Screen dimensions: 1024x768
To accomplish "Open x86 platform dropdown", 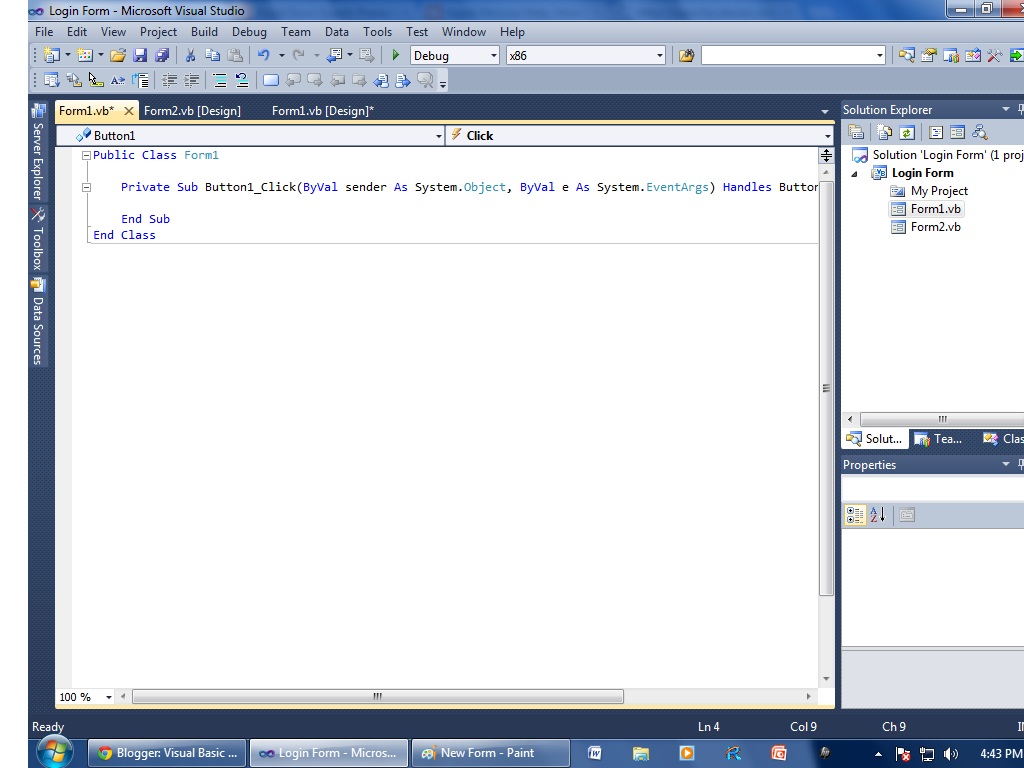I will tap(660, 56).
